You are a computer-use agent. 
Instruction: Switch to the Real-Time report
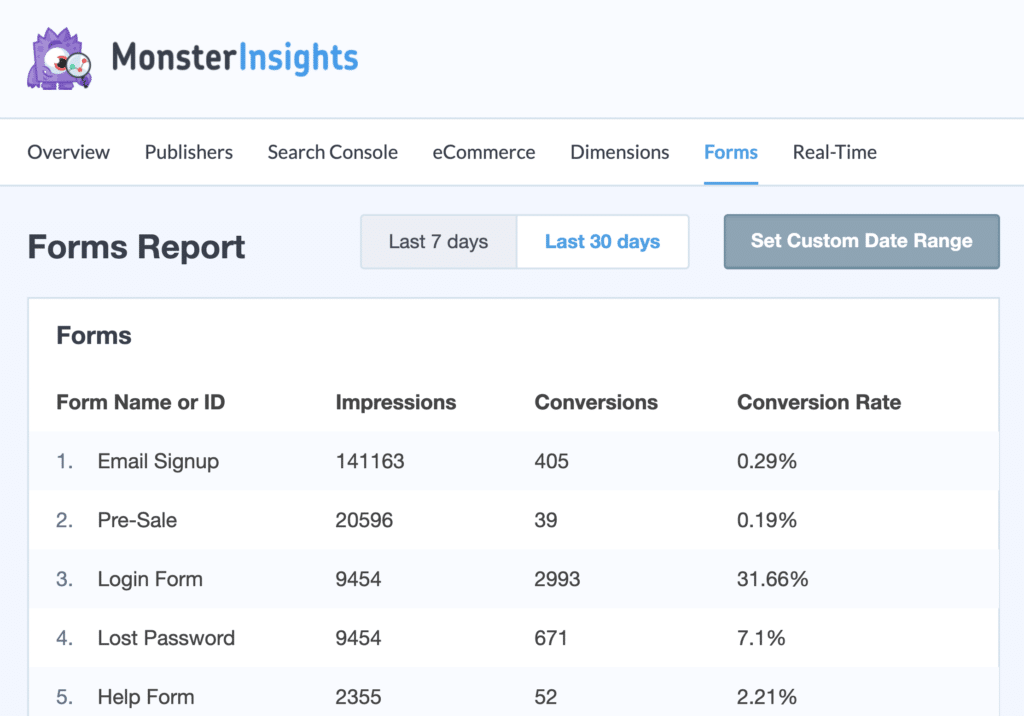834,152
